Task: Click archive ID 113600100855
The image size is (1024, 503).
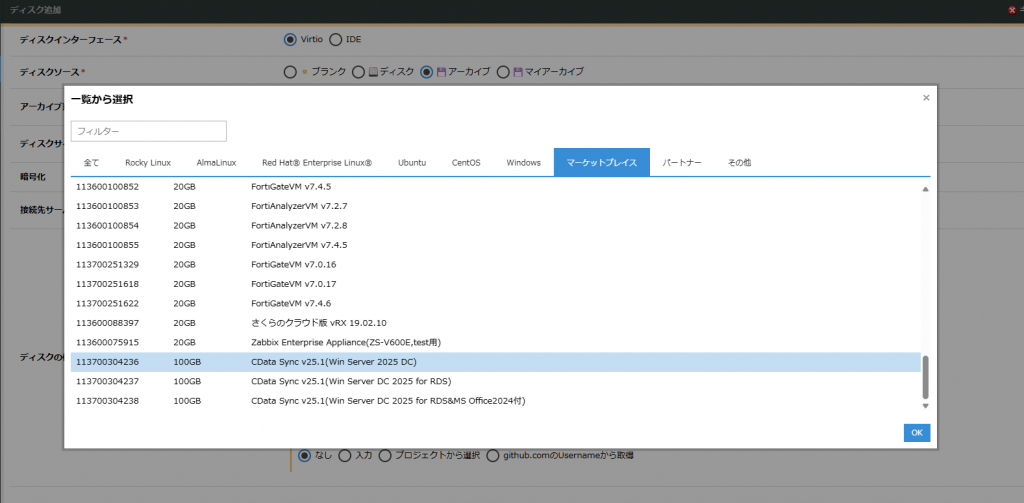Action: (x=108, y=245)
